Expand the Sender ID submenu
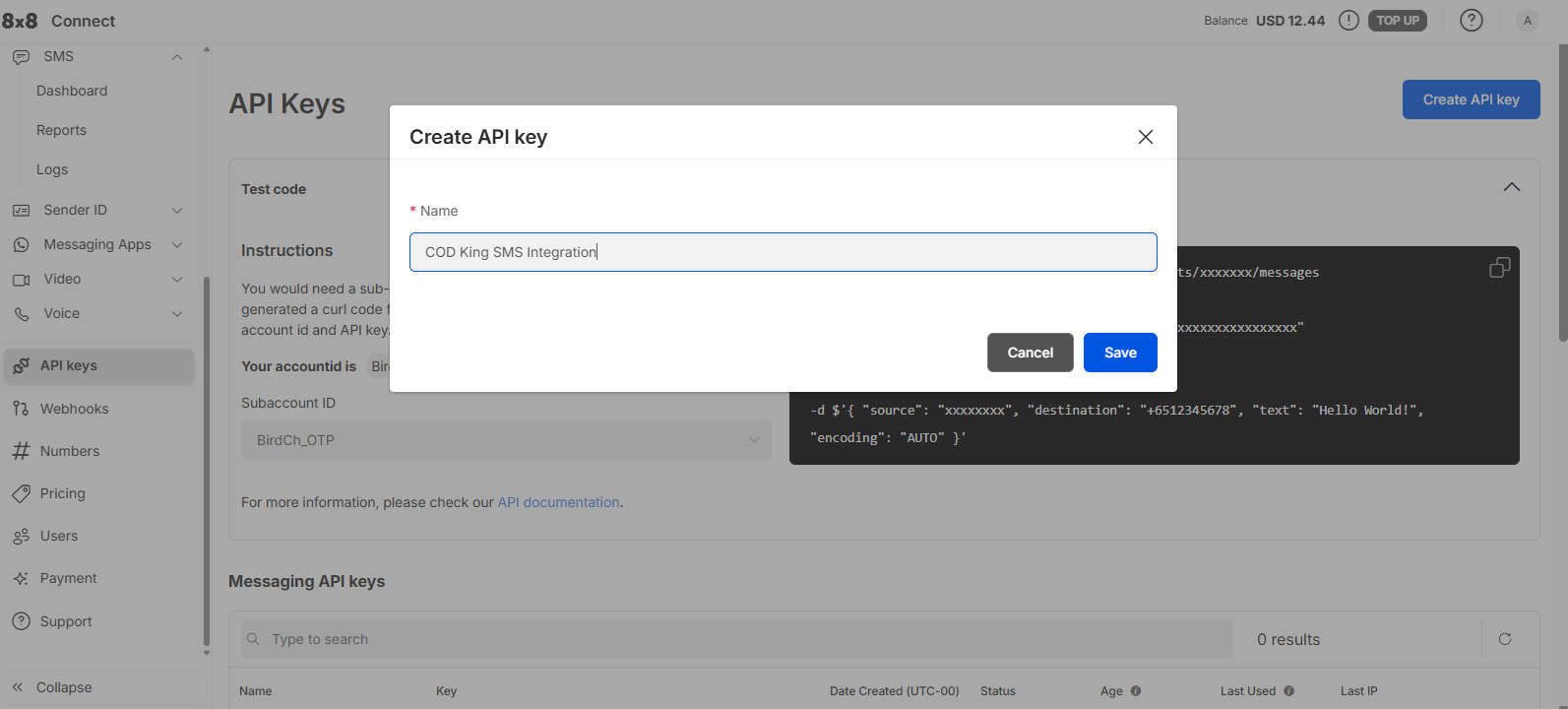Viewport: 1568px width, 709px height. pos(177,210)
